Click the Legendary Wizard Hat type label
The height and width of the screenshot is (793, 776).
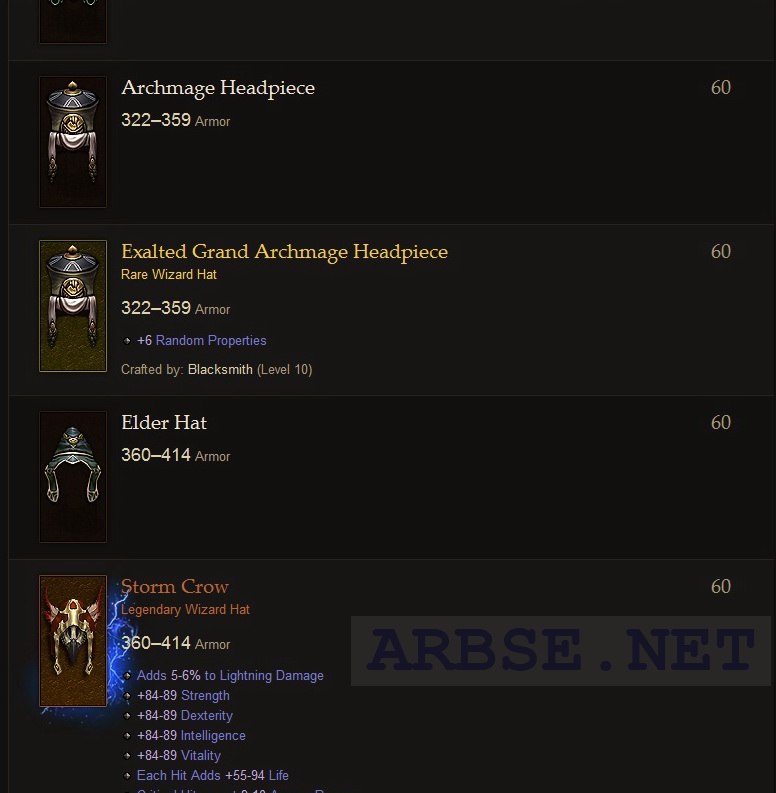186,609
